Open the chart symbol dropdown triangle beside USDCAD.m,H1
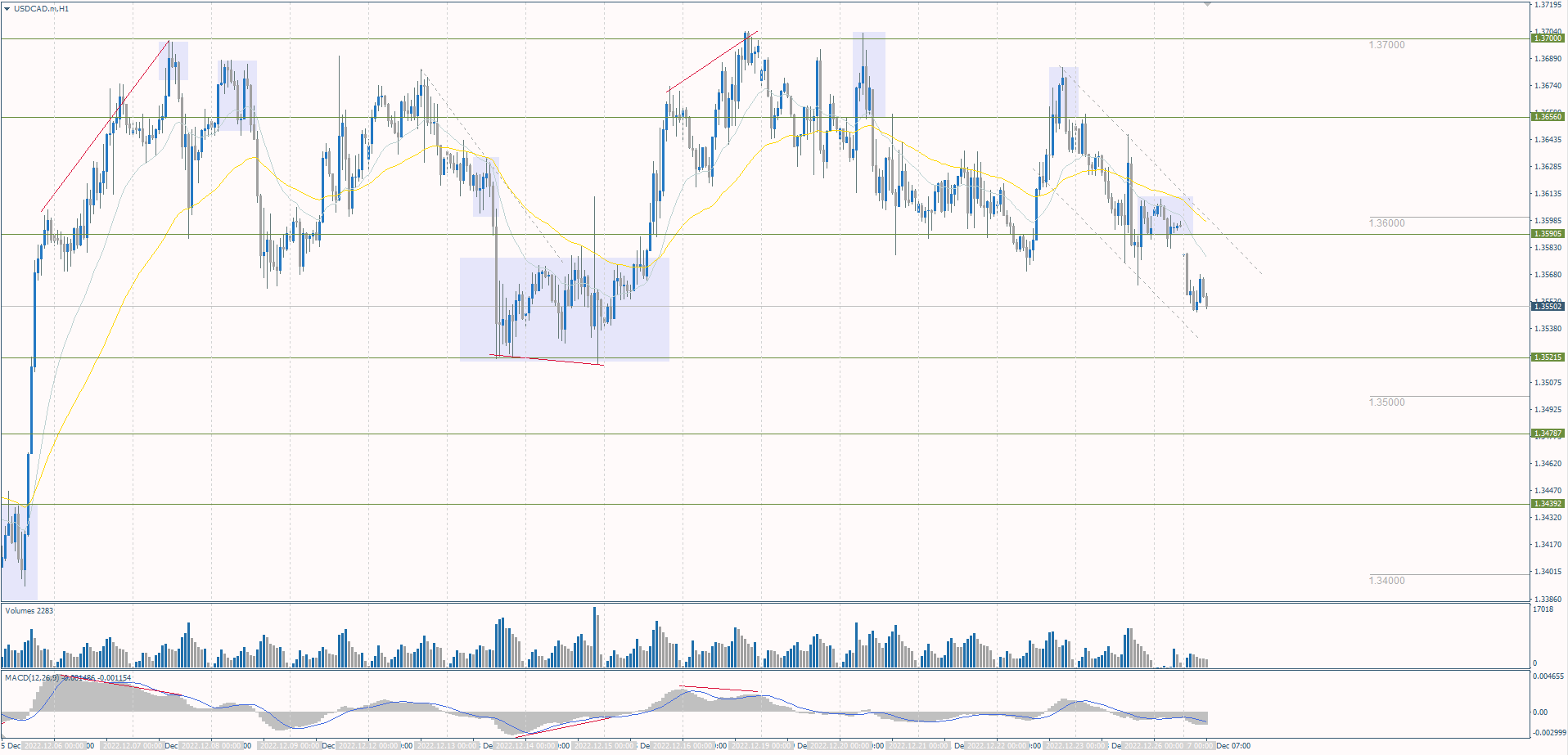This screenshot has height=755, width=1568. pyautogui.click(x=7, y=8)
